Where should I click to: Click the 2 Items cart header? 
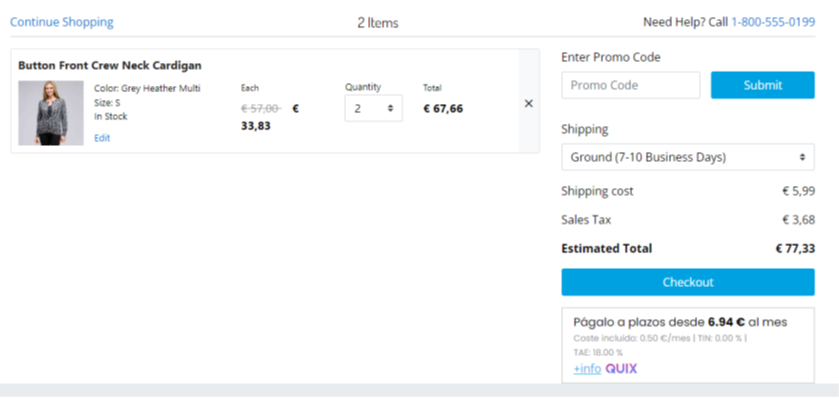[378, 23]
